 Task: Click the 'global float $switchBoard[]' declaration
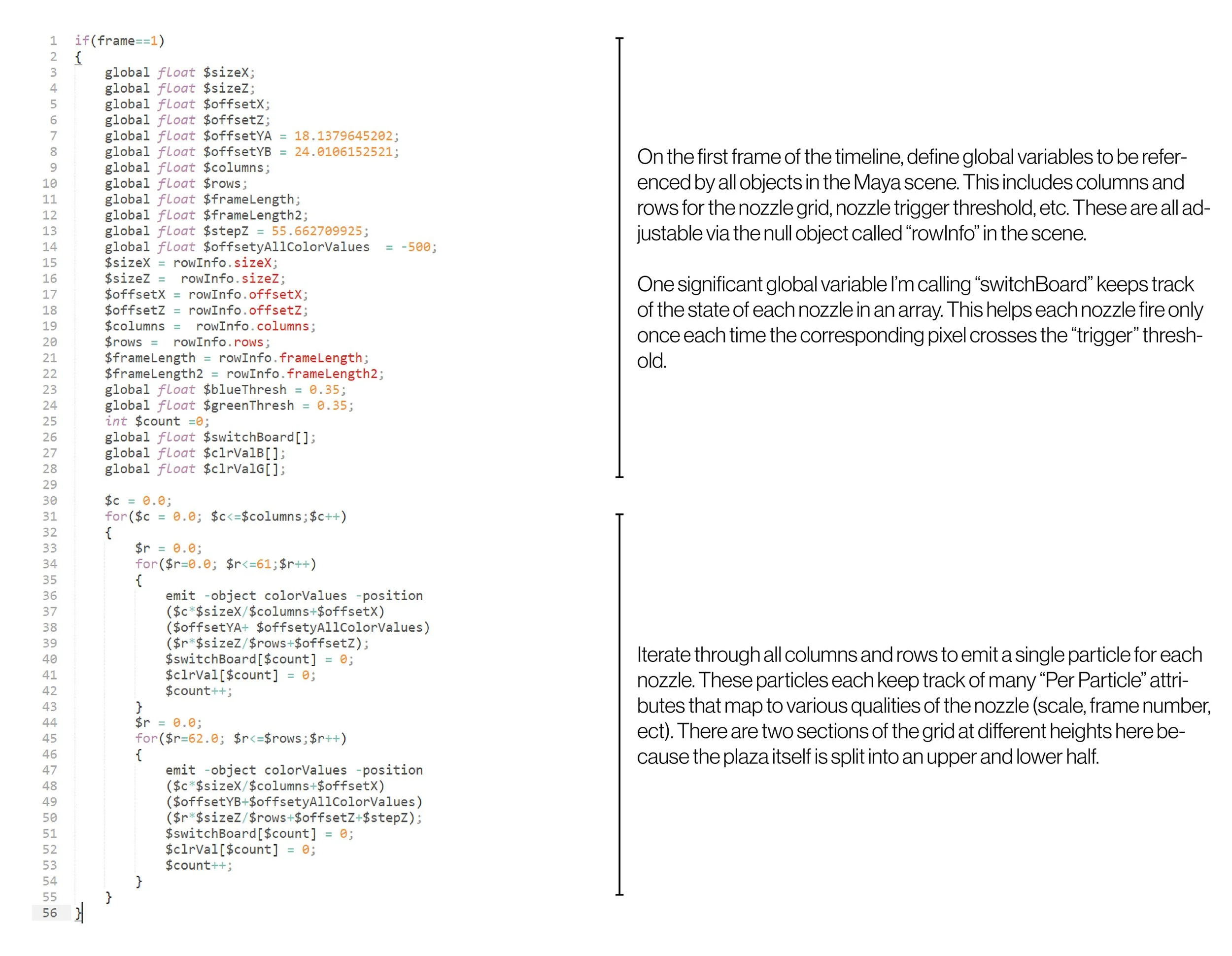point(210,437)
